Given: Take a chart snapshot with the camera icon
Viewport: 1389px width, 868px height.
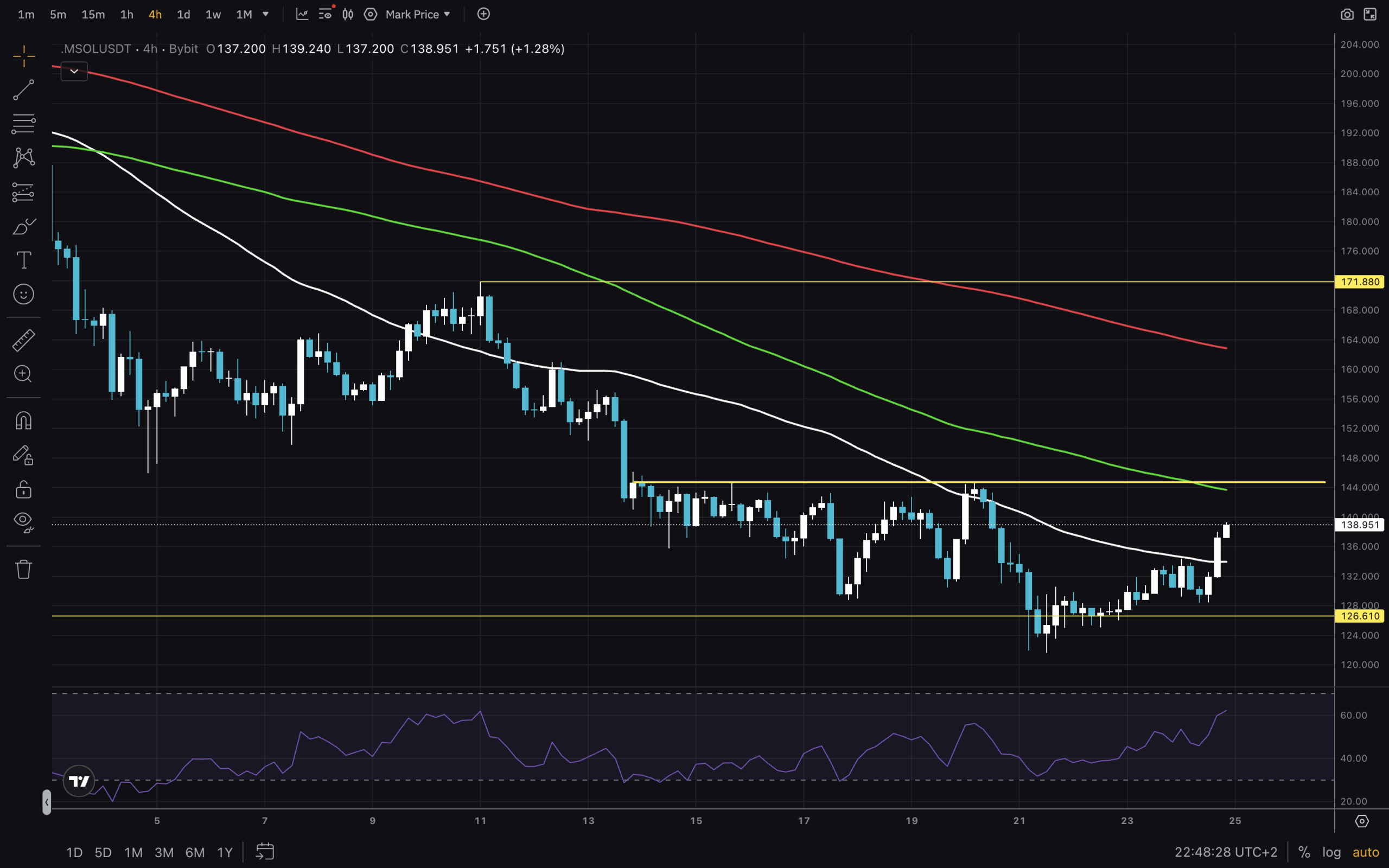Looking at the screenshot, I should [1348, 13].
